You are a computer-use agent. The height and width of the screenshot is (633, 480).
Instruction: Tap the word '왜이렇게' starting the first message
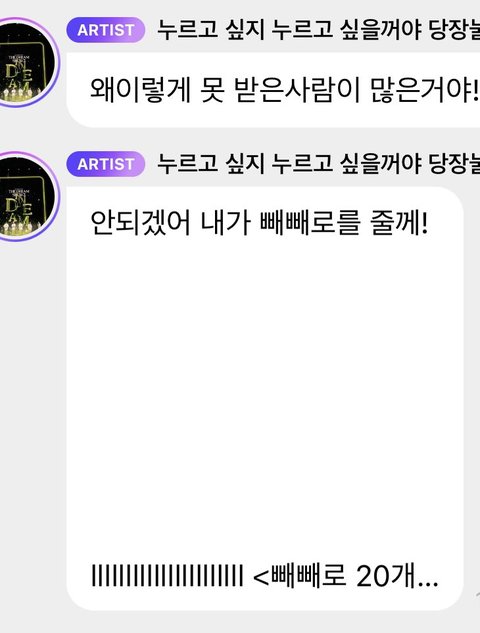(140, 90)
